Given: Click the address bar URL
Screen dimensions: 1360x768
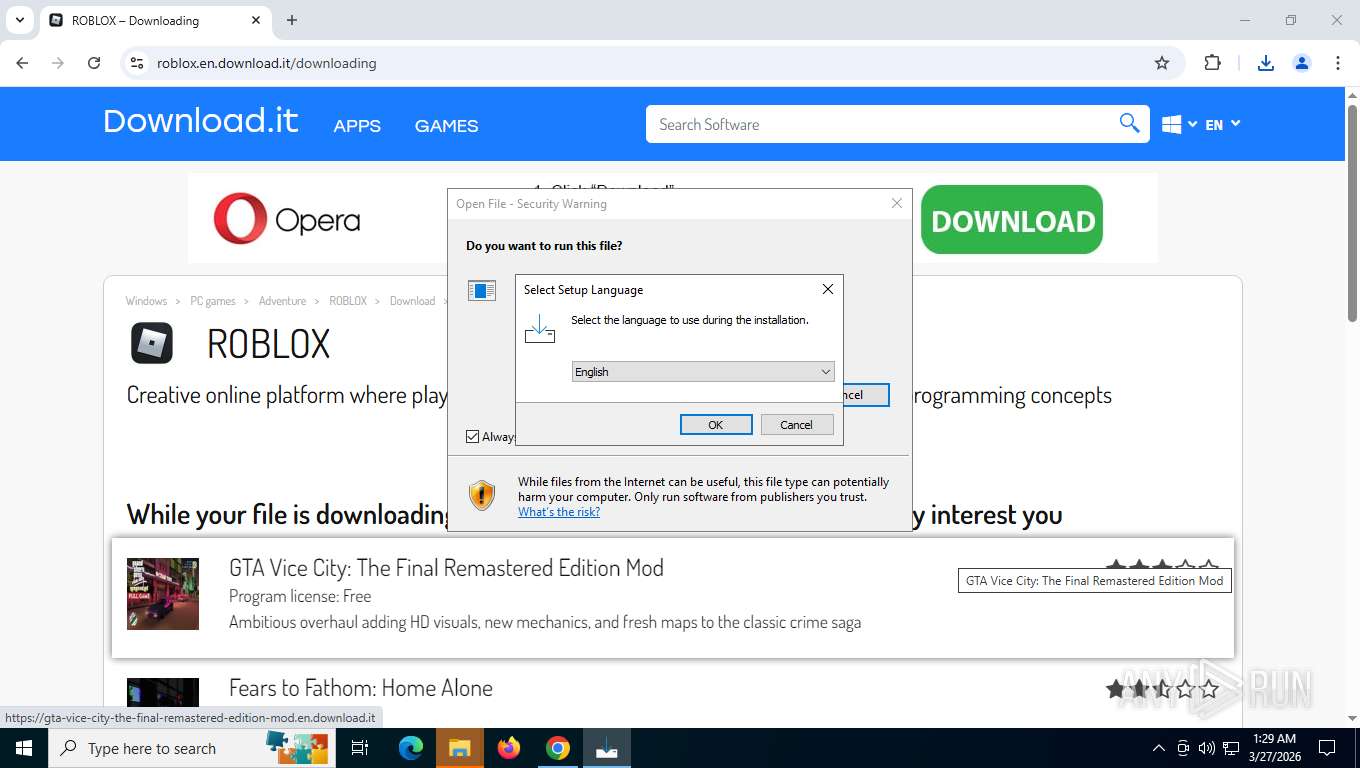Looking at the screenshot, I should [x=267, y=63].
